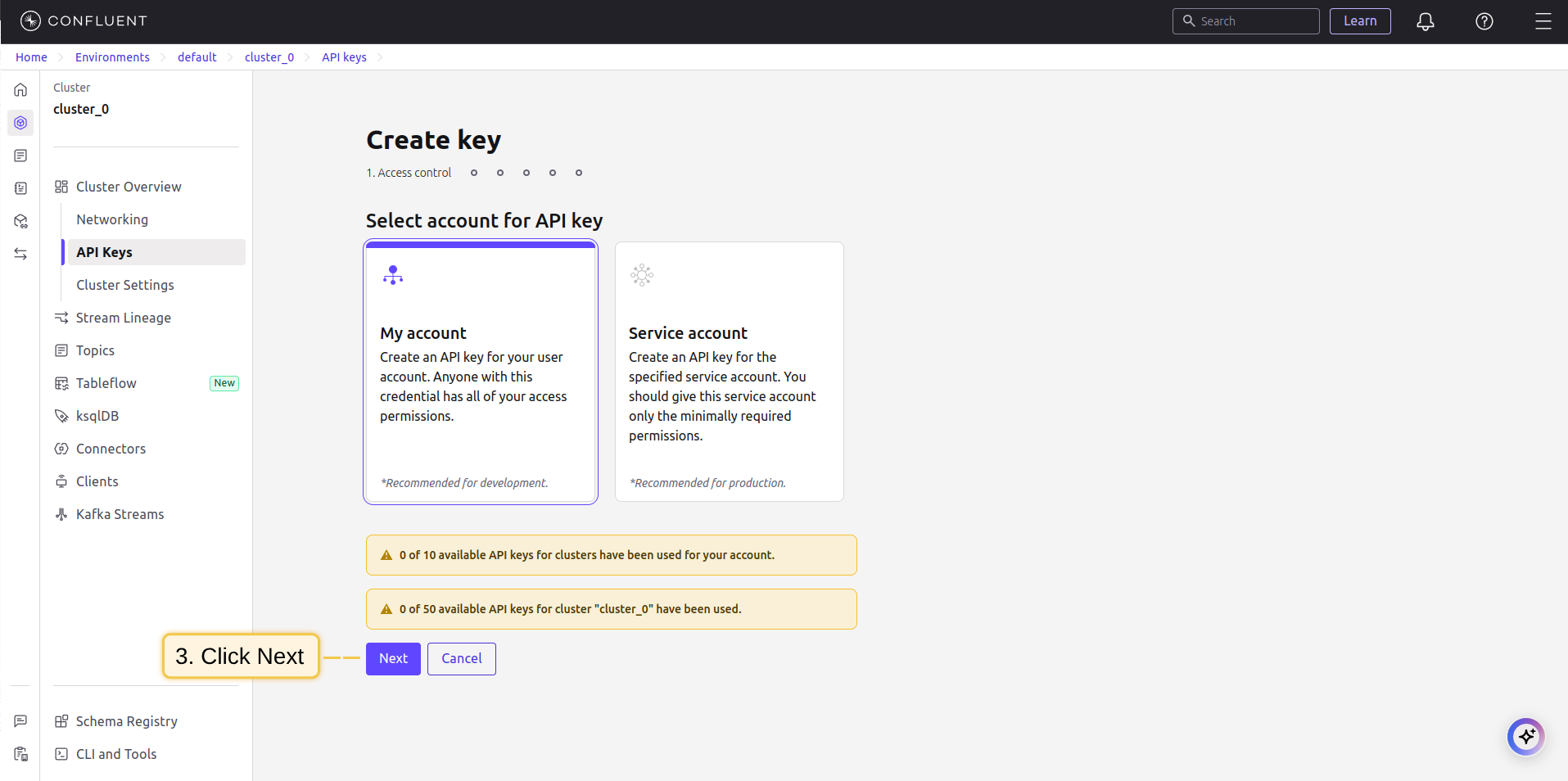Click the Confluent logo
The width and height of the screenshot is (1568, 781).
[x=84, y=21]
